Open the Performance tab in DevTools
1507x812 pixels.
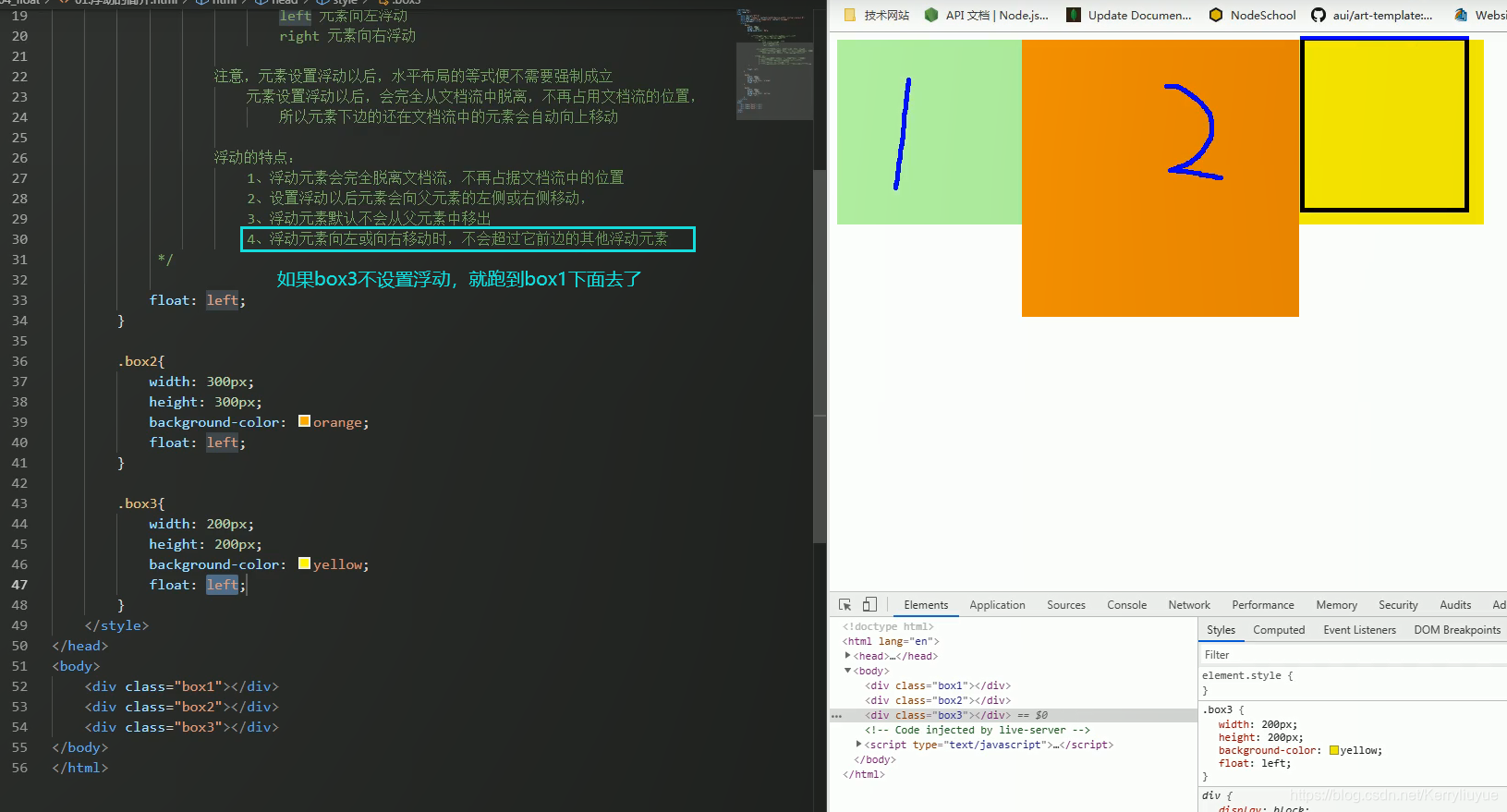[1263, 605]
